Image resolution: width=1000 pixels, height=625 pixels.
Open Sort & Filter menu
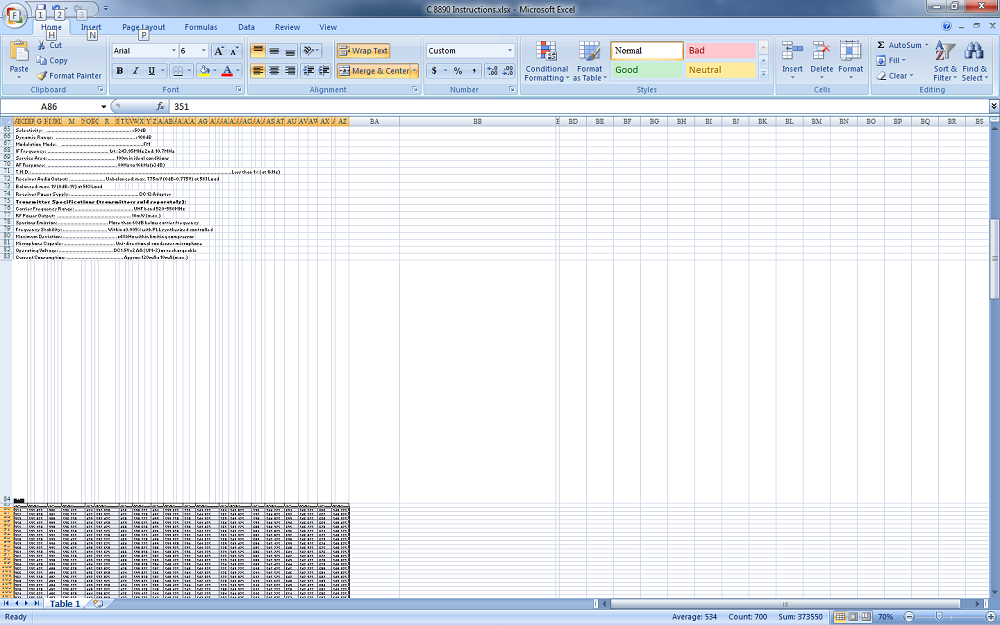[945, 61]
